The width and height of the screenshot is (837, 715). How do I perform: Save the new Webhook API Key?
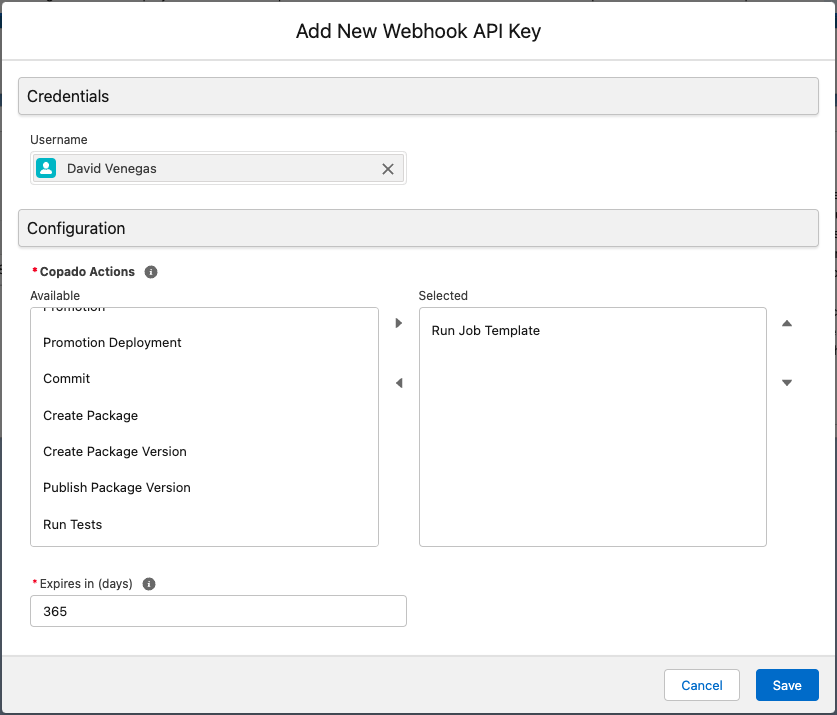787,685
